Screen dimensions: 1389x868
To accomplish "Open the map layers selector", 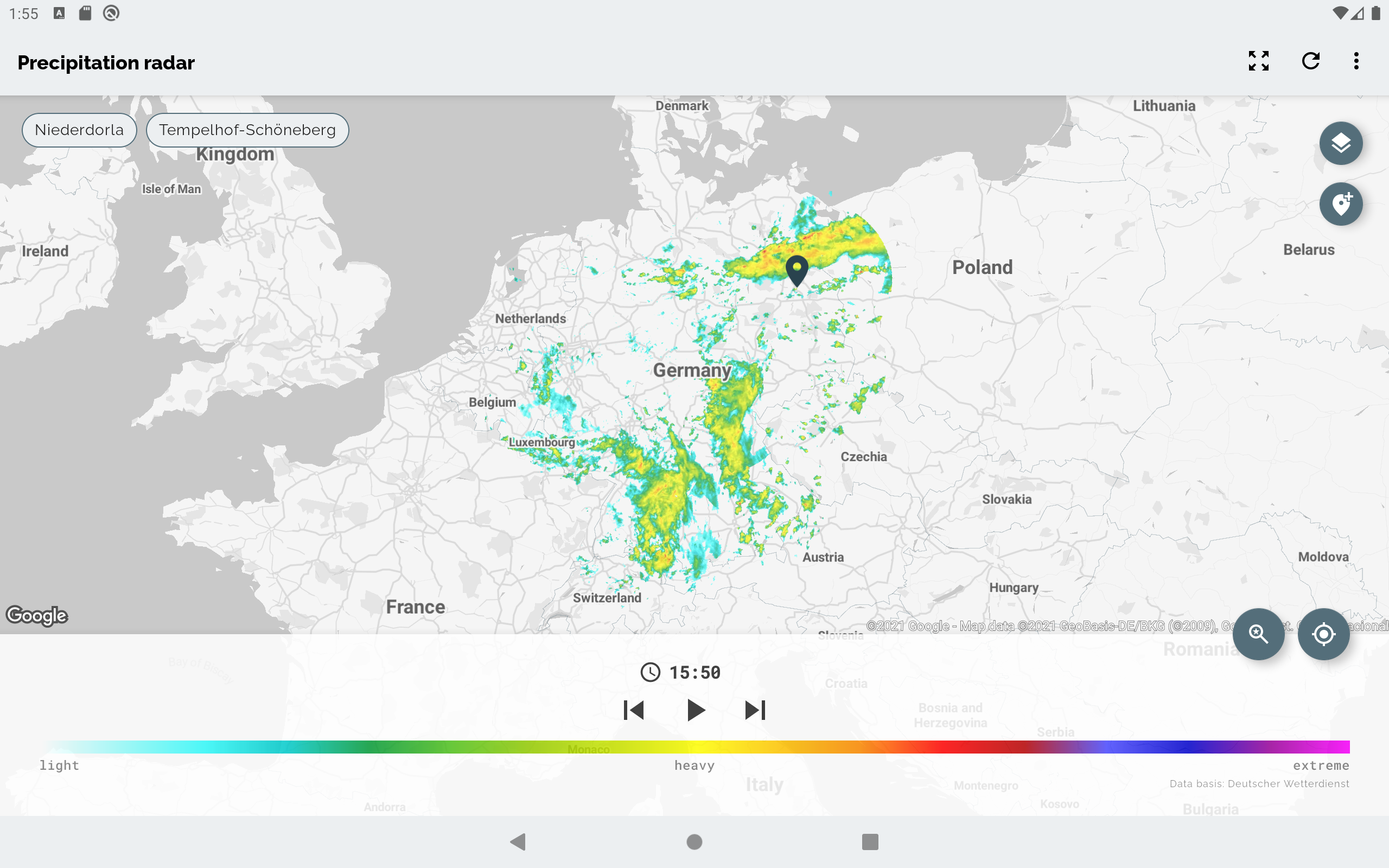I will 1340,144.
